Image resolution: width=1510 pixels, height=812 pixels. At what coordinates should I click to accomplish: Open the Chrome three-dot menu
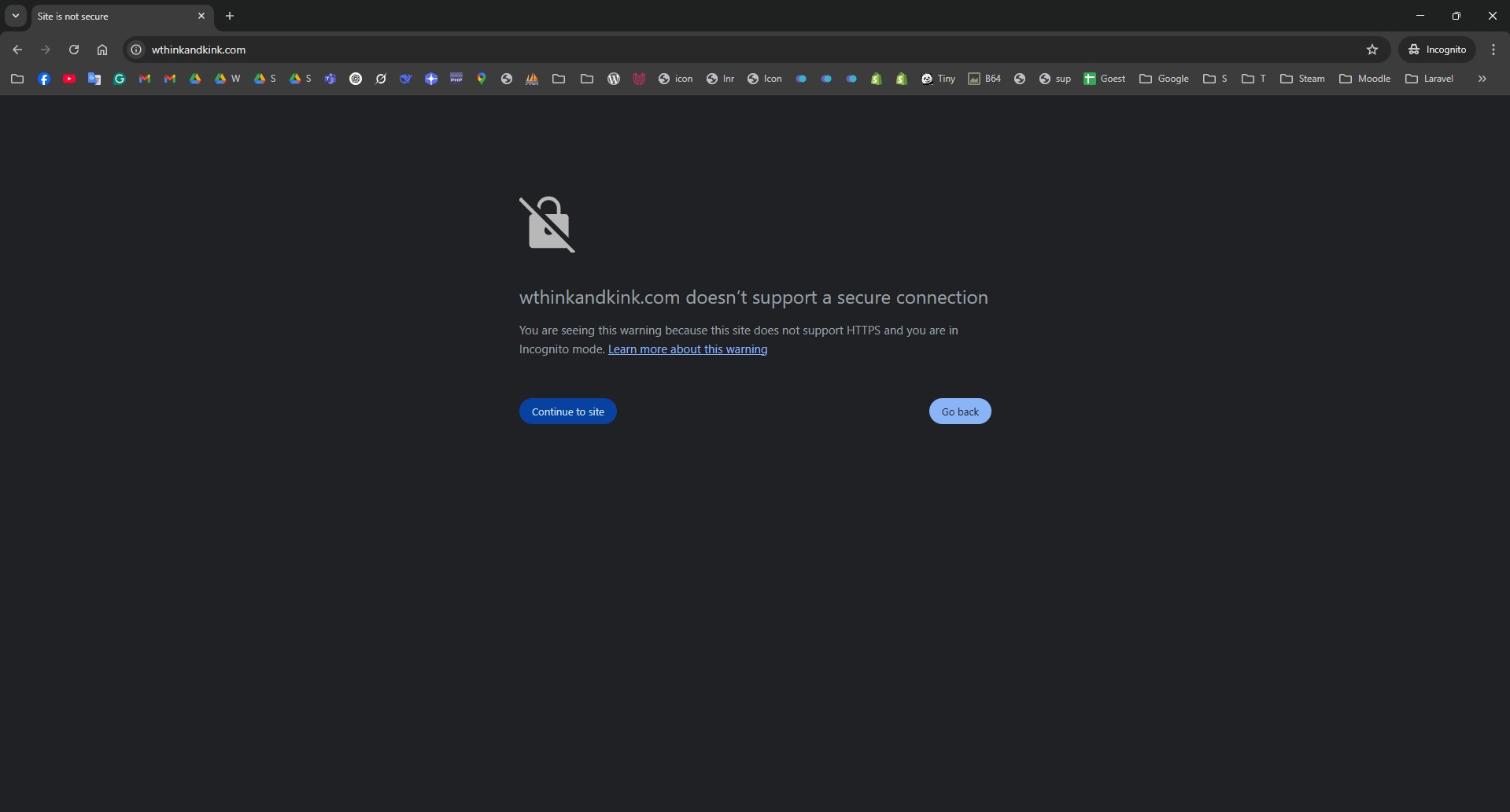pos(1493,50)
